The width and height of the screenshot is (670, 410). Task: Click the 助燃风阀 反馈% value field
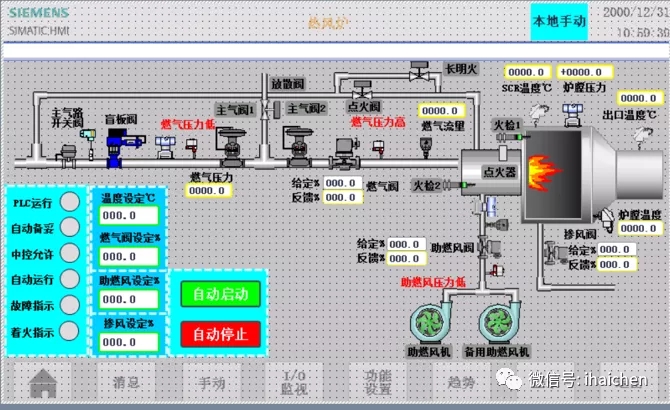click(x=406, y=258)
